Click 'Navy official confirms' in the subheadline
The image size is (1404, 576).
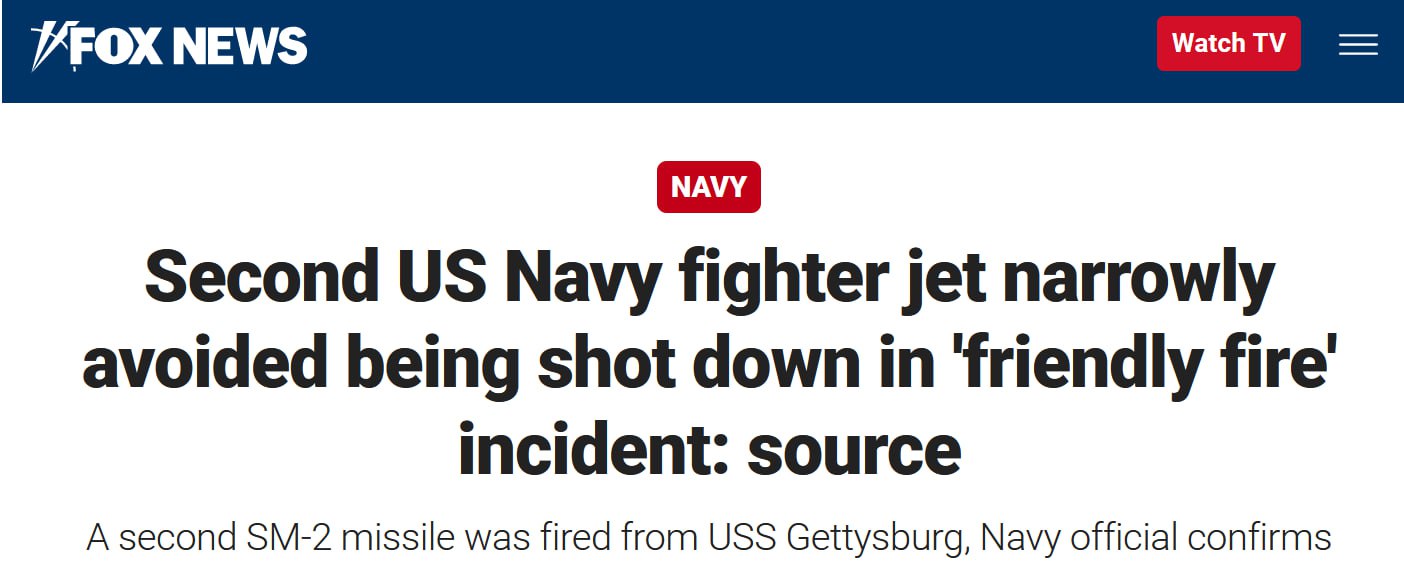pos(1156,539)
